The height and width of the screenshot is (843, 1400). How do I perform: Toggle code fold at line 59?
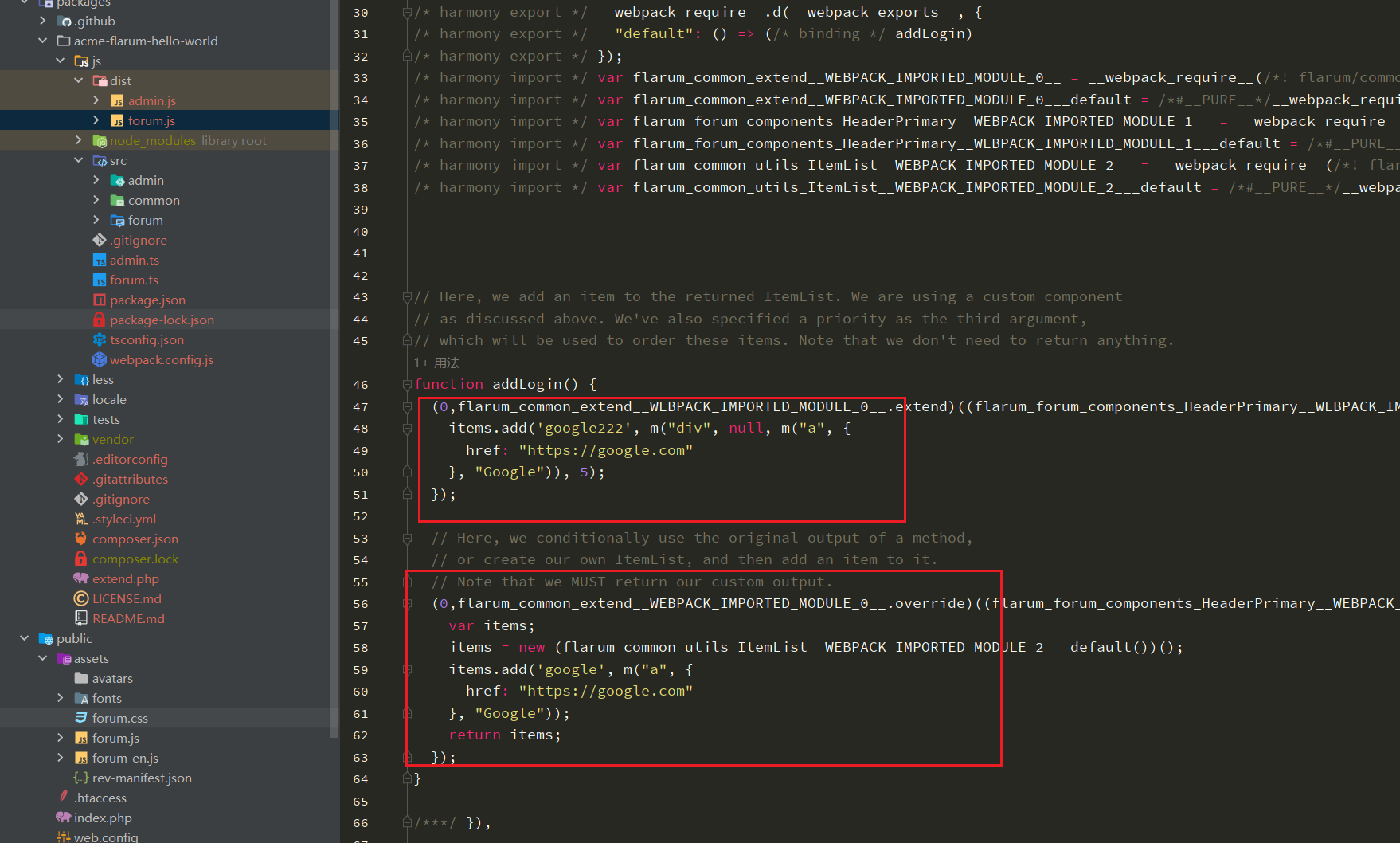tap(407, 669)
